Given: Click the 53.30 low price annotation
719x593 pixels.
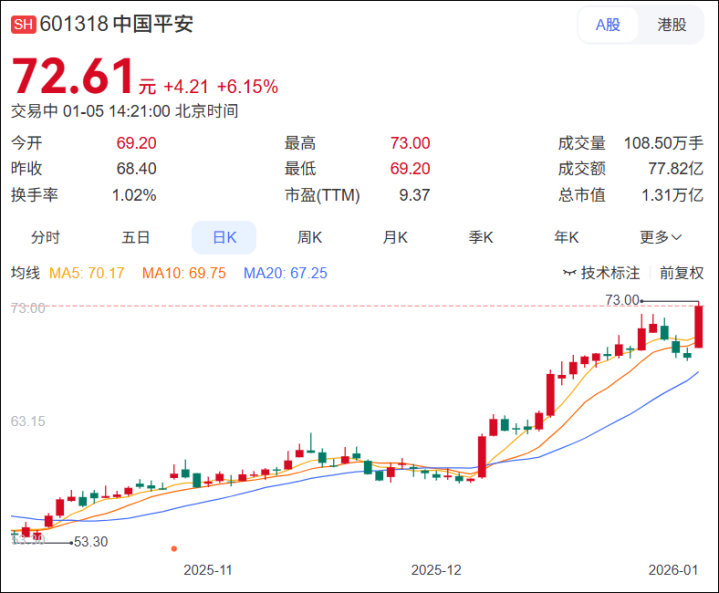Looking at the screenshot, I should click(x=91, y=542).
